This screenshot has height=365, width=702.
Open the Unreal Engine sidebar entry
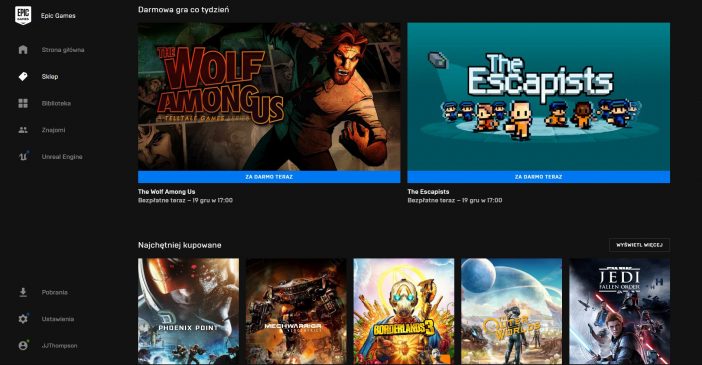(62, 157)
